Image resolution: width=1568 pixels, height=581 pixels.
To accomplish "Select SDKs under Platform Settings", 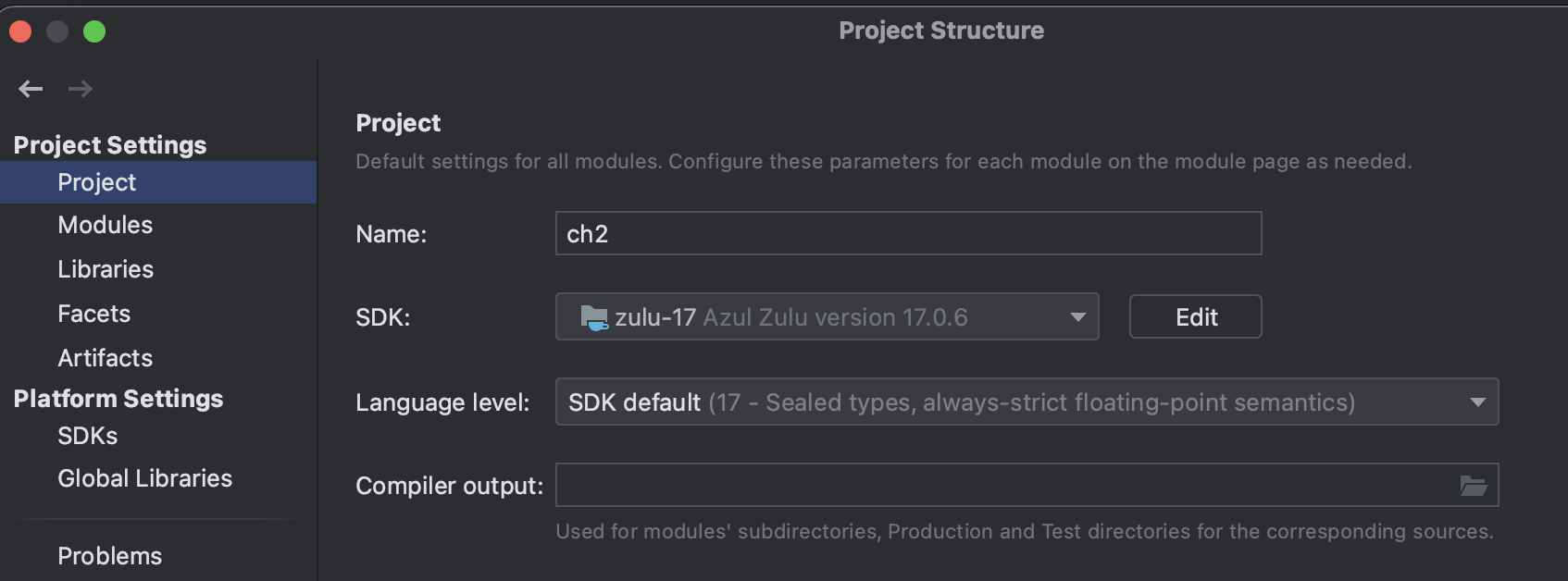I will [x=87, y=436].
